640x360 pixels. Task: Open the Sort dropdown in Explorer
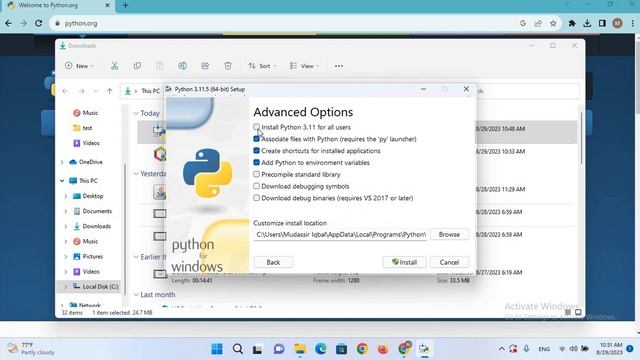point(262,66)
